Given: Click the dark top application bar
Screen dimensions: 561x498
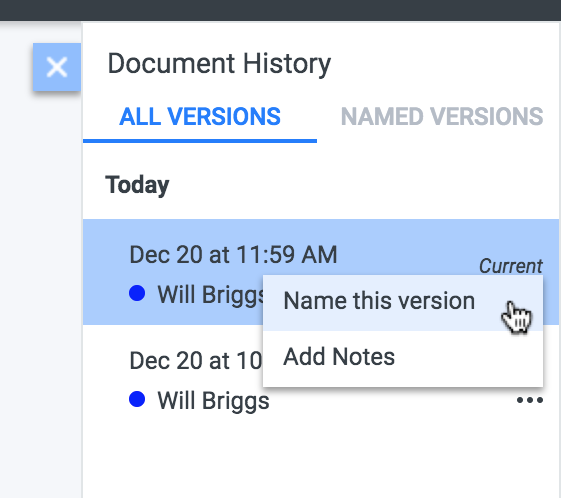Looking at the screenshot, I should tap(280, 10).
